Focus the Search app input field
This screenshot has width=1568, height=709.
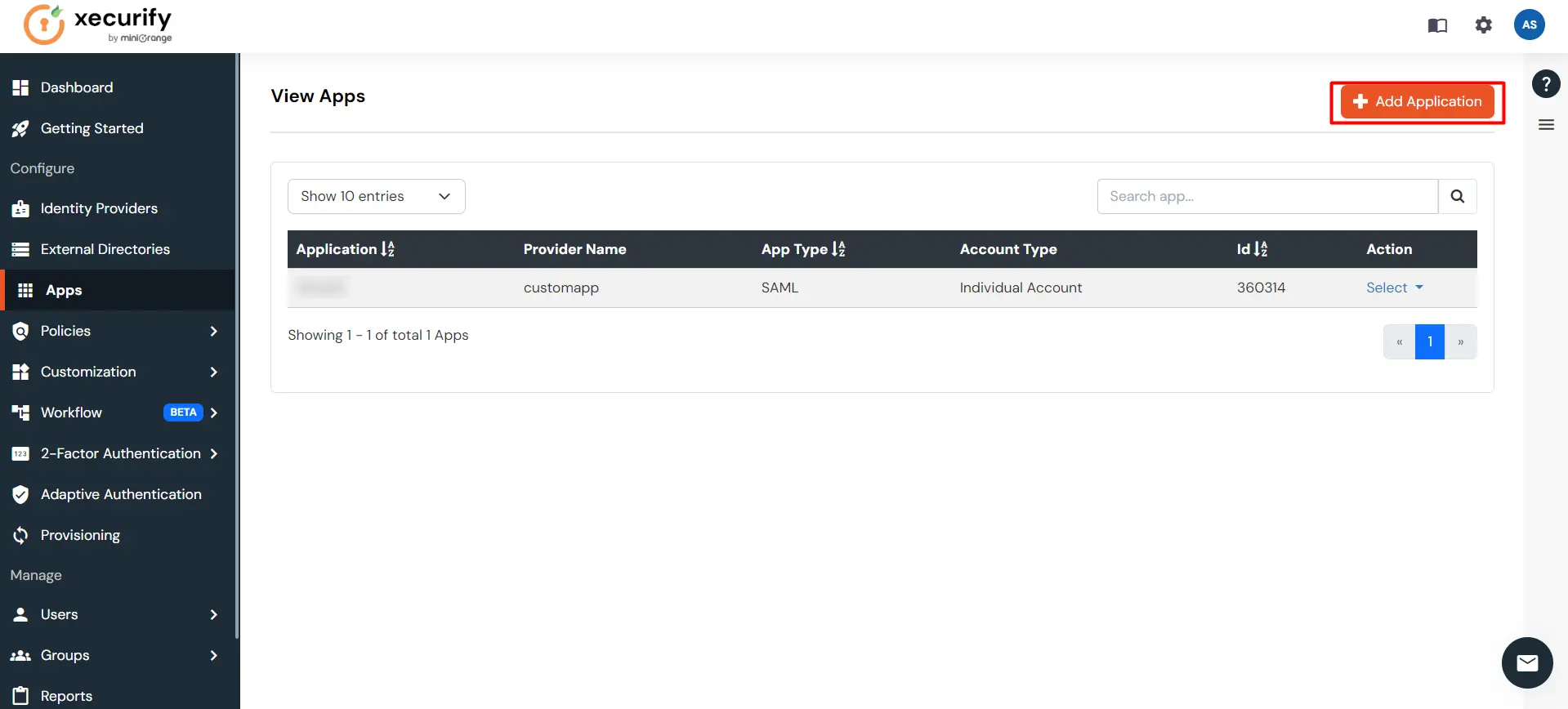1267,196
